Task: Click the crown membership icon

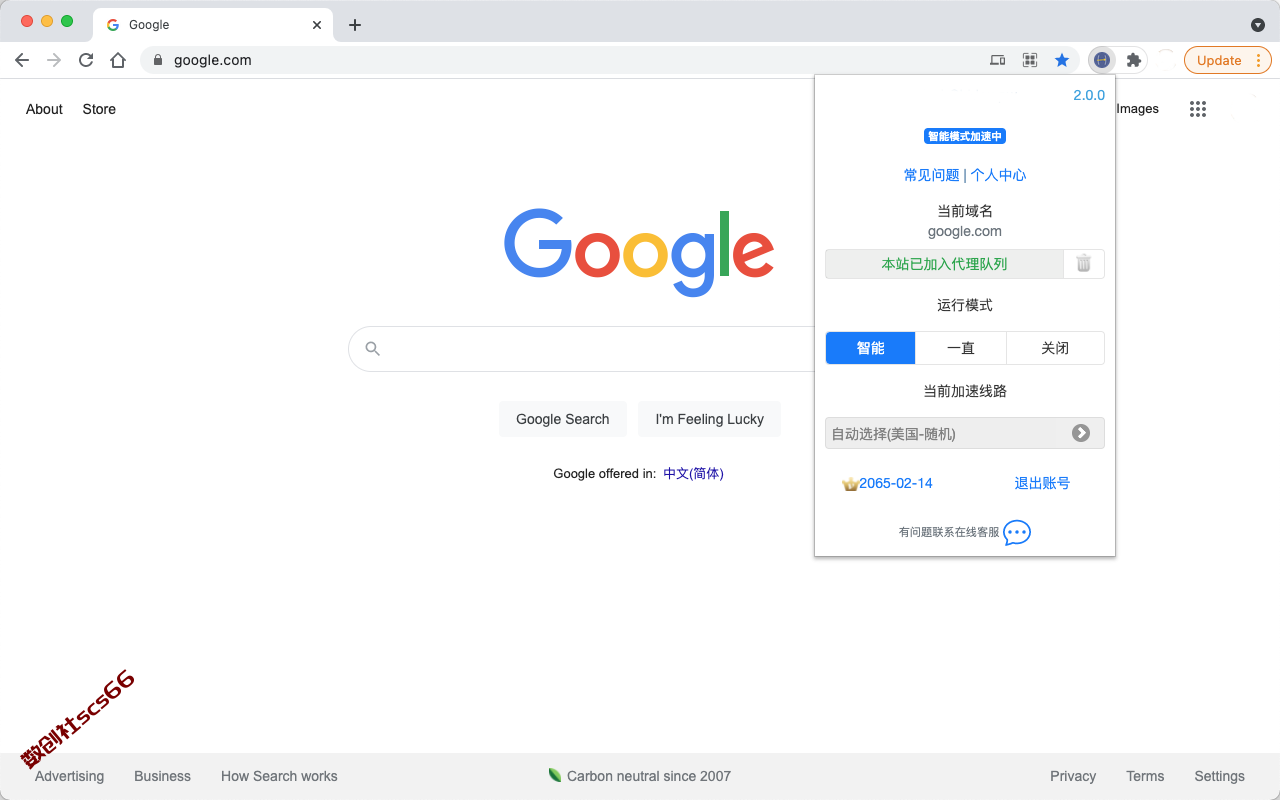Action: click(x=850, y=484)
